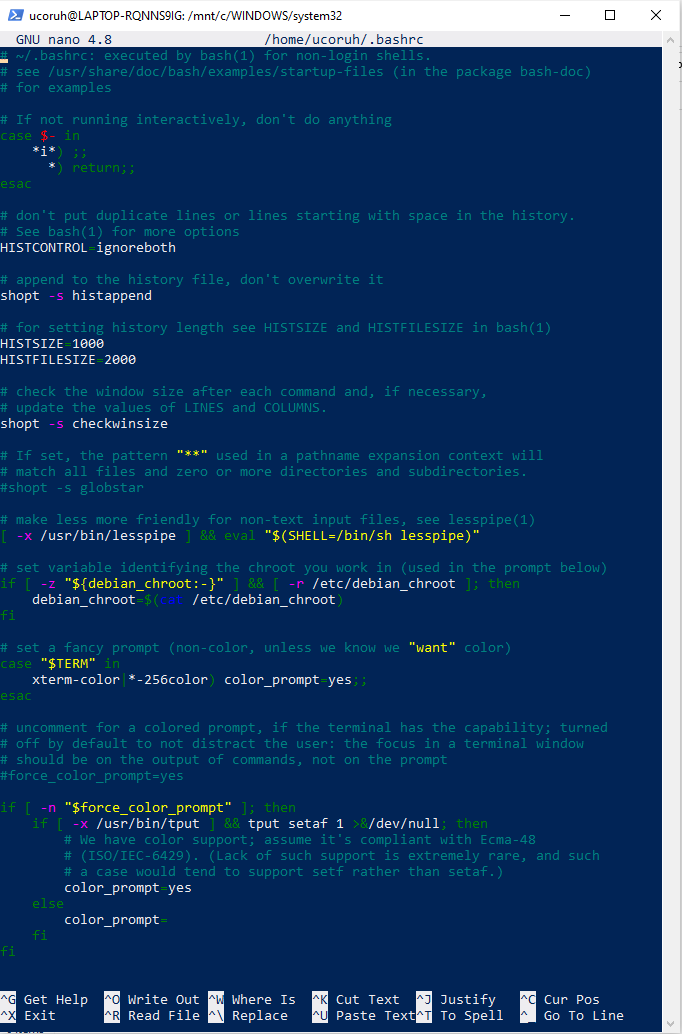Click the Go To Line shortcut
The width and height of the screenshot is (682, 1034).
572,1016
